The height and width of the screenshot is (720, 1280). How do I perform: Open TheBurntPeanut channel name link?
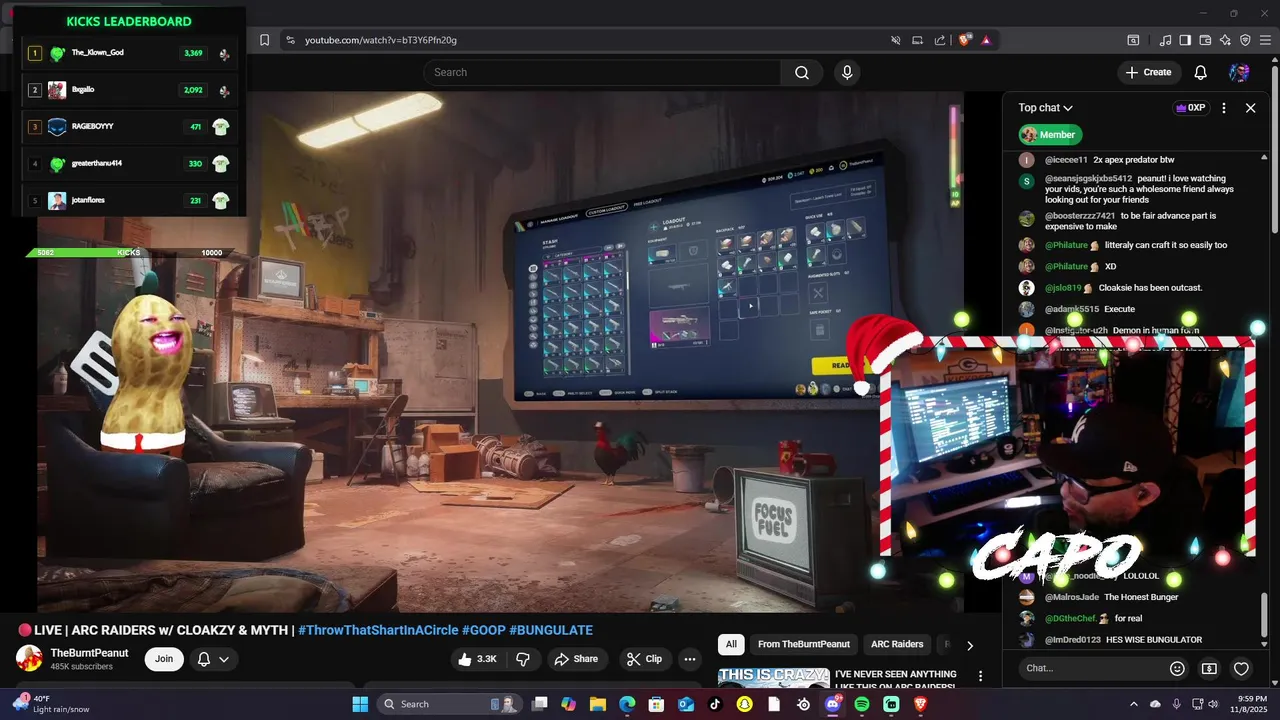click(90, 653)
